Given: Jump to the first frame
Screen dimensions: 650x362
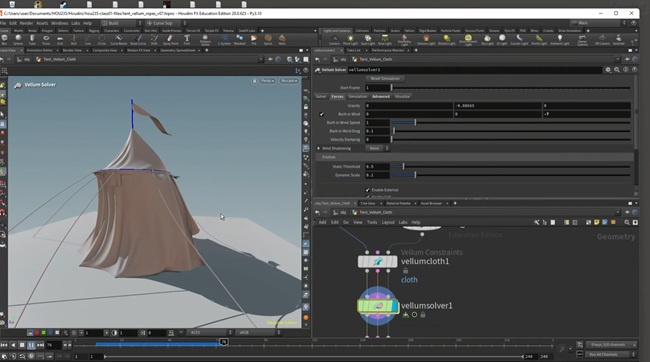Looking at the screenshot, I should [4, 345].
